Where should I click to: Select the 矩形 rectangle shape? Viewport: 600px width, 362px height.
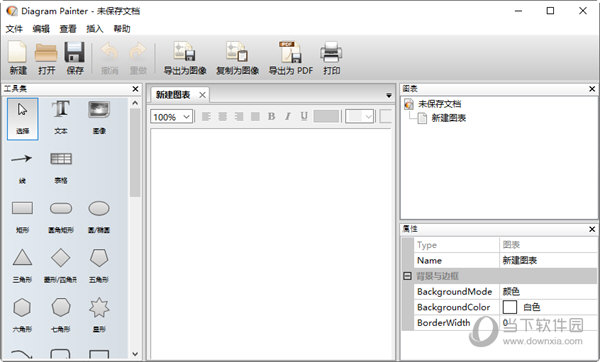pos(22,208)
